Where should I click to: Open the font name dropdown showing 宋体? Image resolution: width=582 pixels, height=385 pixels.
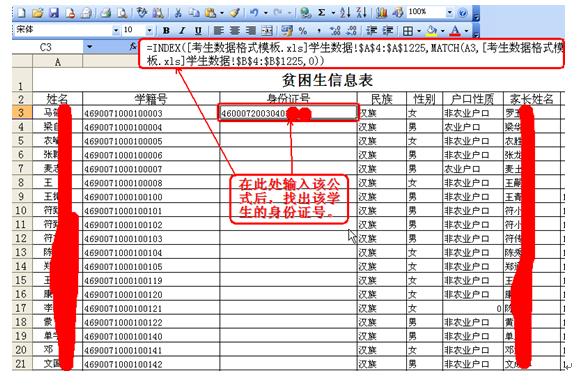pos(116,31)
